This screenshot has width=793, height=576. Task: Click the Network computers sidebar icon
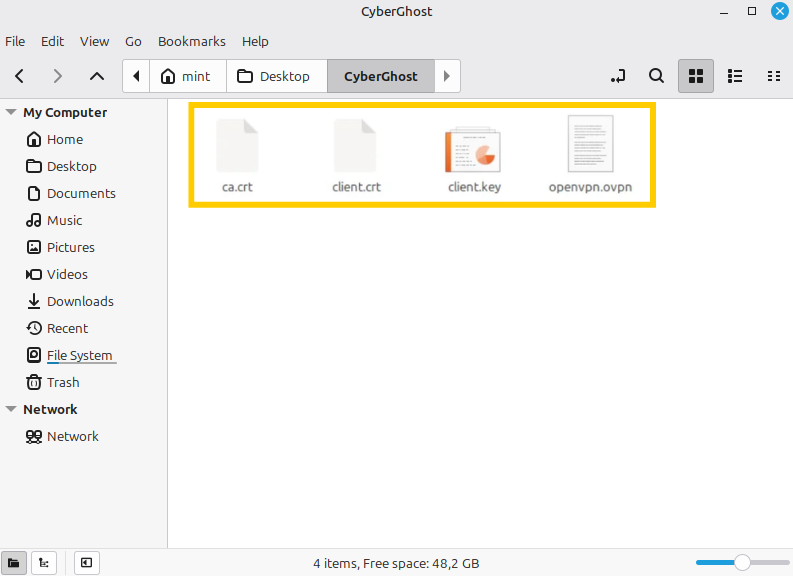[x=34, y=436]
